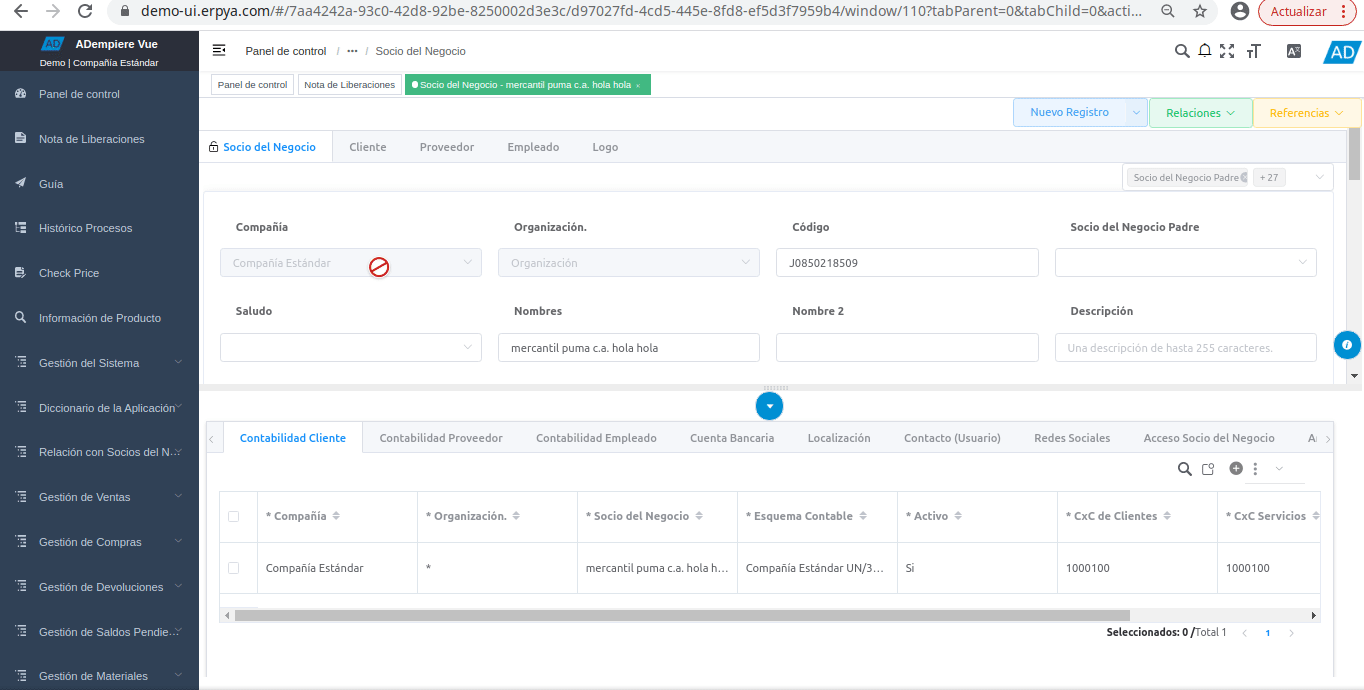Click the Nuevo Registro button
This screenshot has height=690, width=1364.
[1069, 113]
